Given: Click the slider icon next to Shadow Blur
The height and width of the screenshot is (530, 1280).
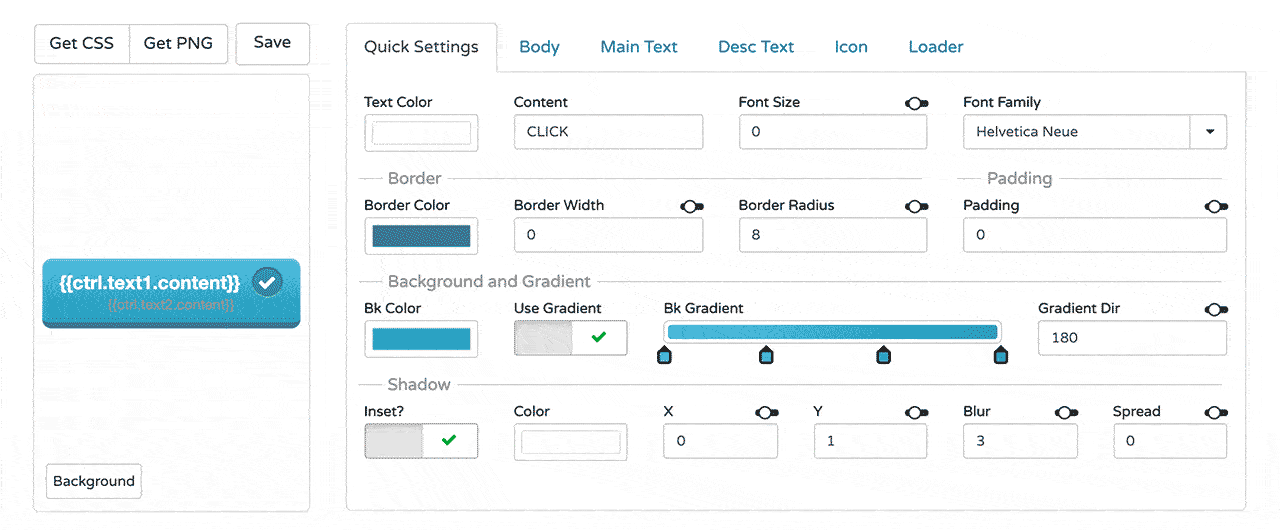Looking at the screenshot, I should [1066, 412].
